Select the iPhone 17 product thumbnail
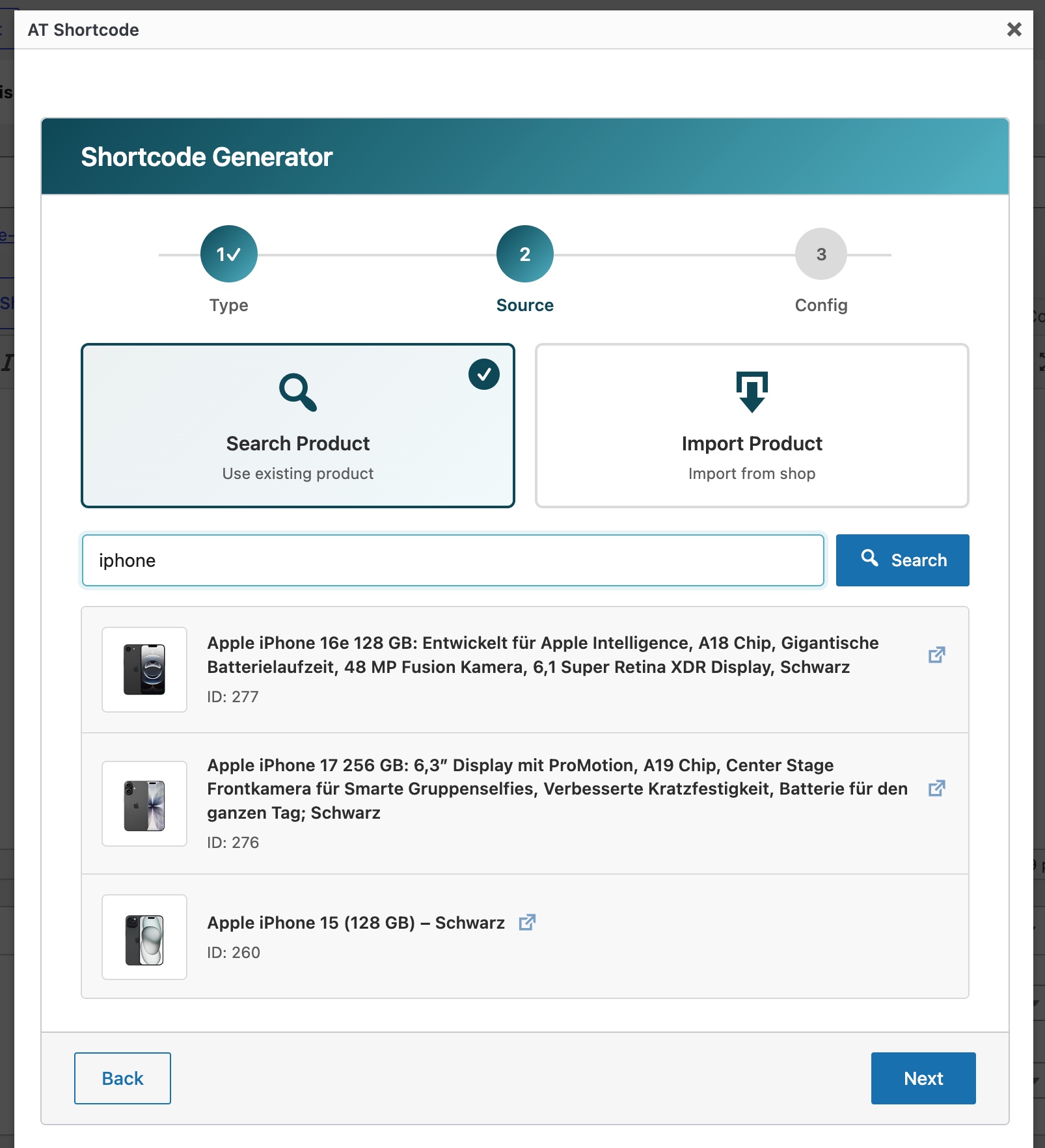The image size is (1045, 1148). [x=144, y=804]
